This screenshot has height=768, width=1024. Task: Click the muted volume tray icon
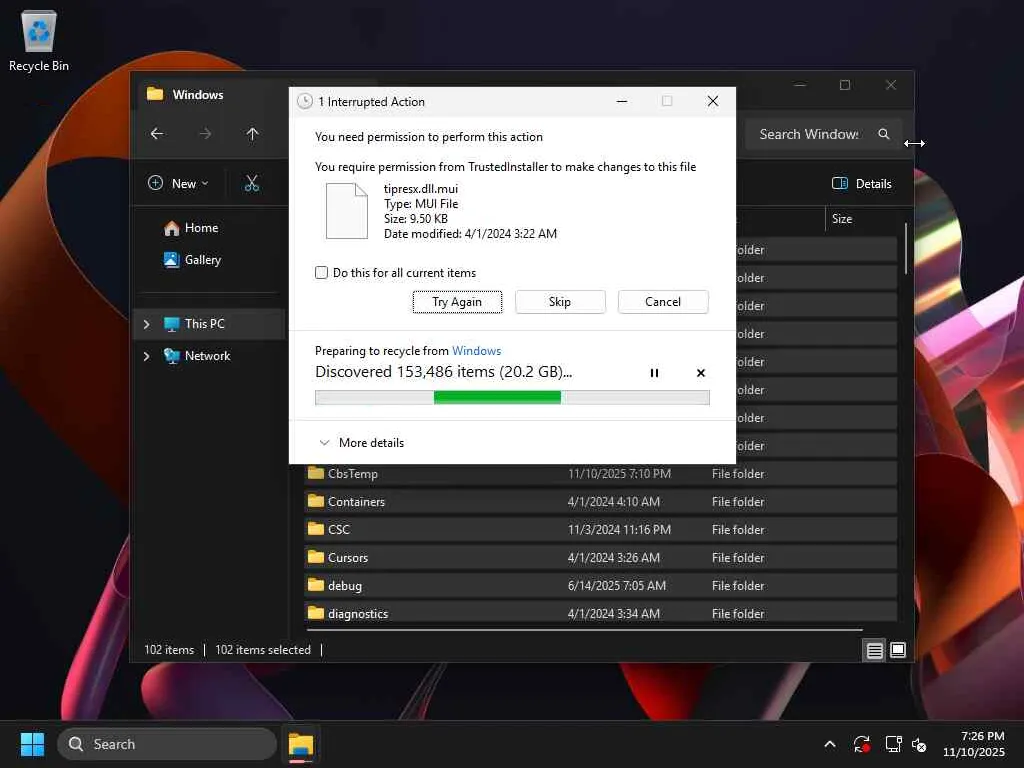(x=919, y=744)
